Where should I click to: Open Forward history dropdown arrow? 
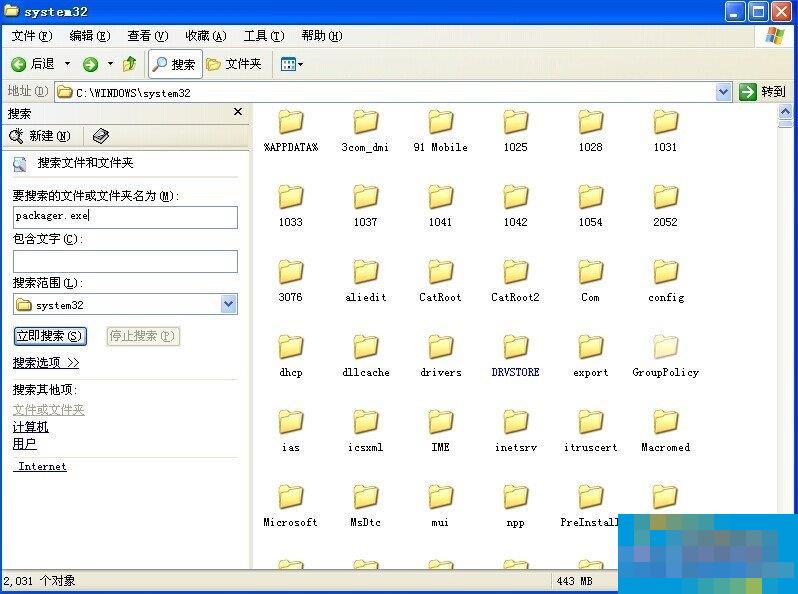click(x=110, y=64)
